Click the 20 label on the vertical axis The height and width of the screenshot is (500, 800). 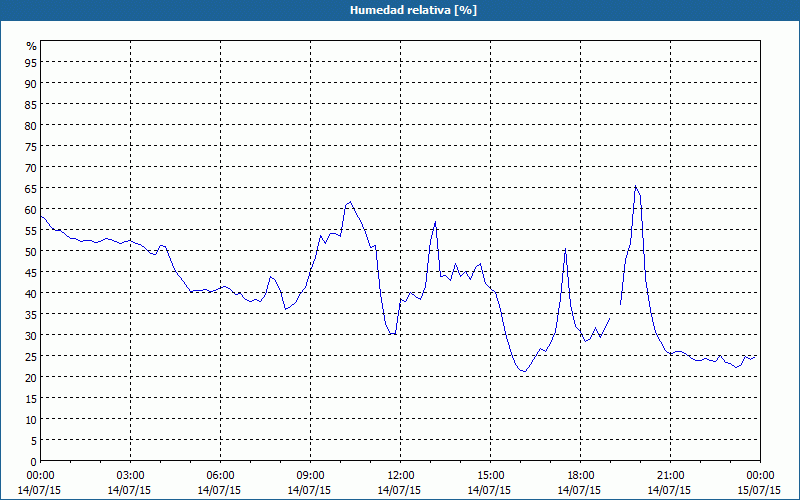coord(31,377)
